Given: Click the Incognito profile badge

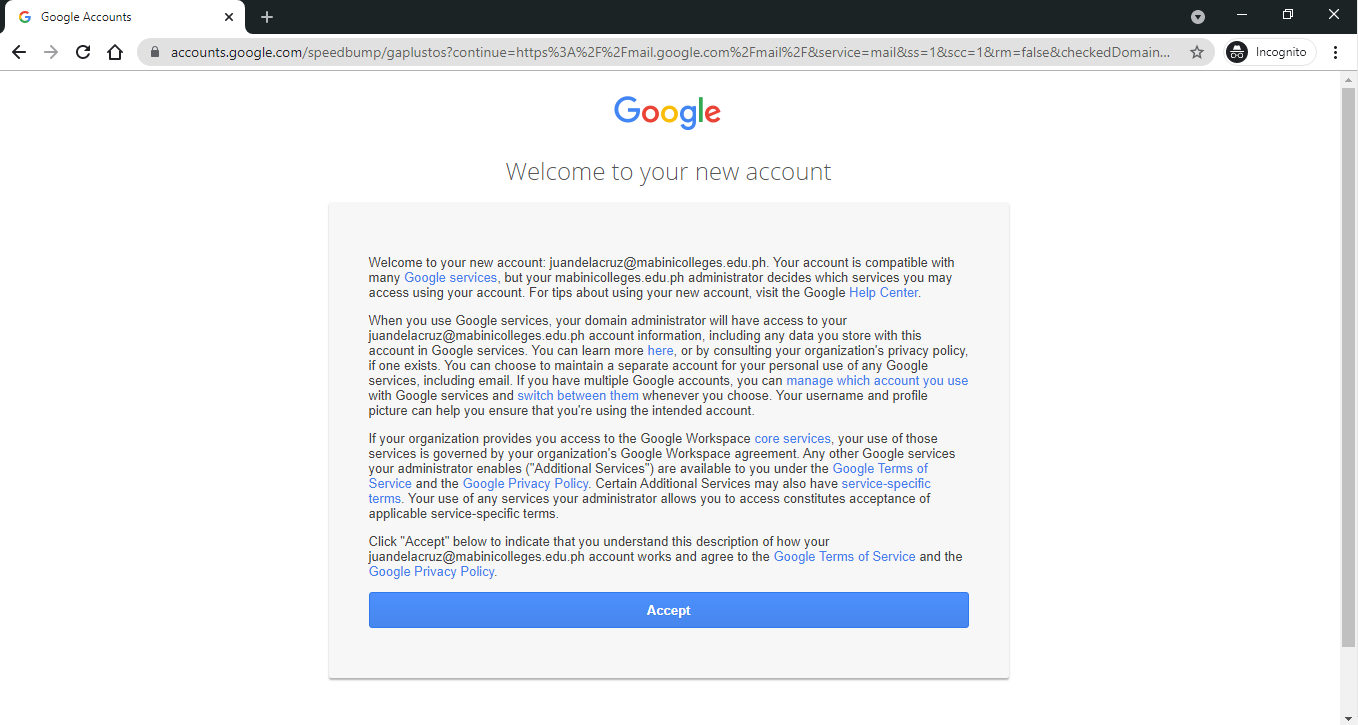Looking at the screenshot, I should pyautogui.click(x=1270, y=52).
